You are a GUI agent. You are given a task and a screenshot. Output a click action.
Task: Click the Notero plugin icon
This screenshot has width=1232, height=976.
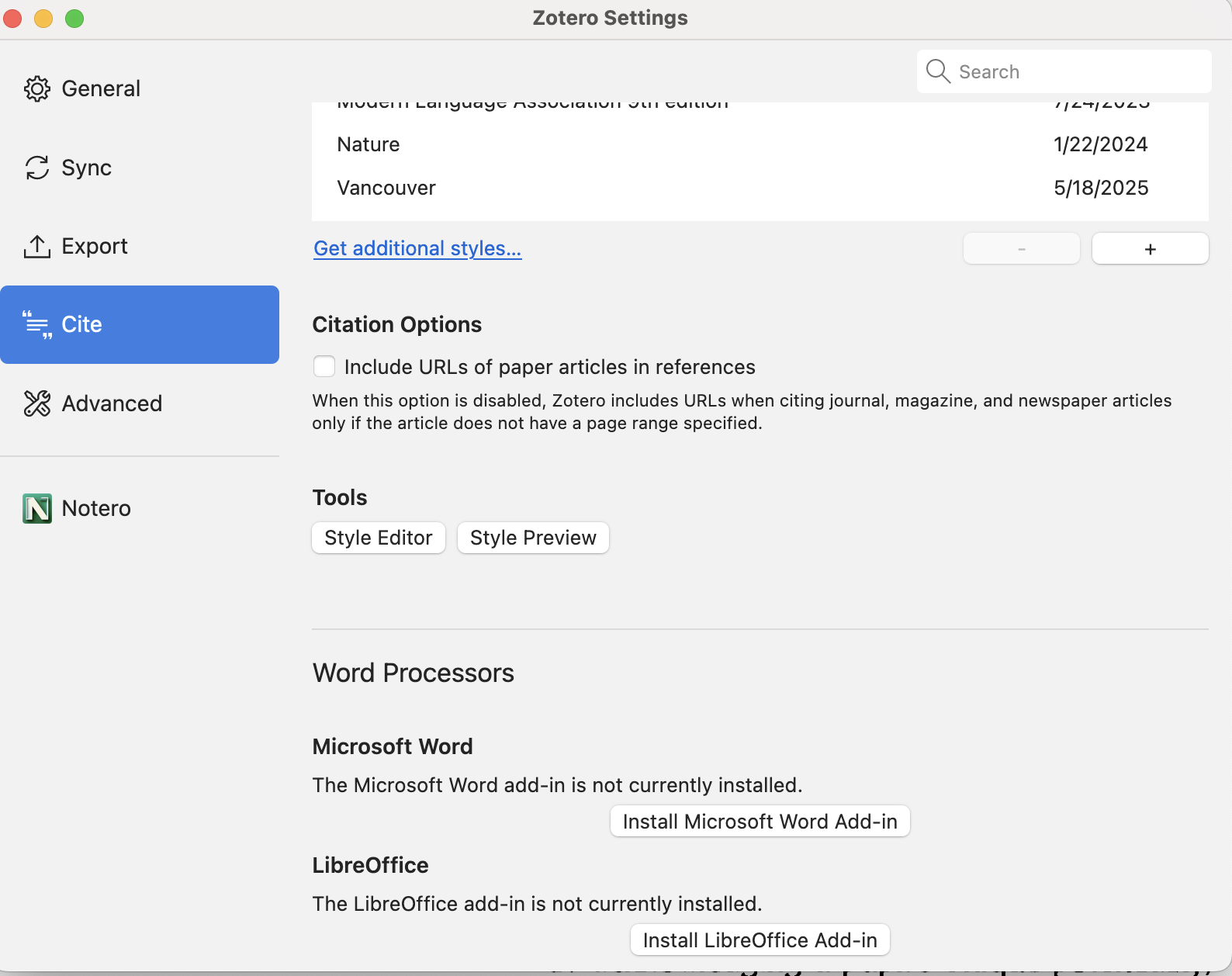(37, 509)
